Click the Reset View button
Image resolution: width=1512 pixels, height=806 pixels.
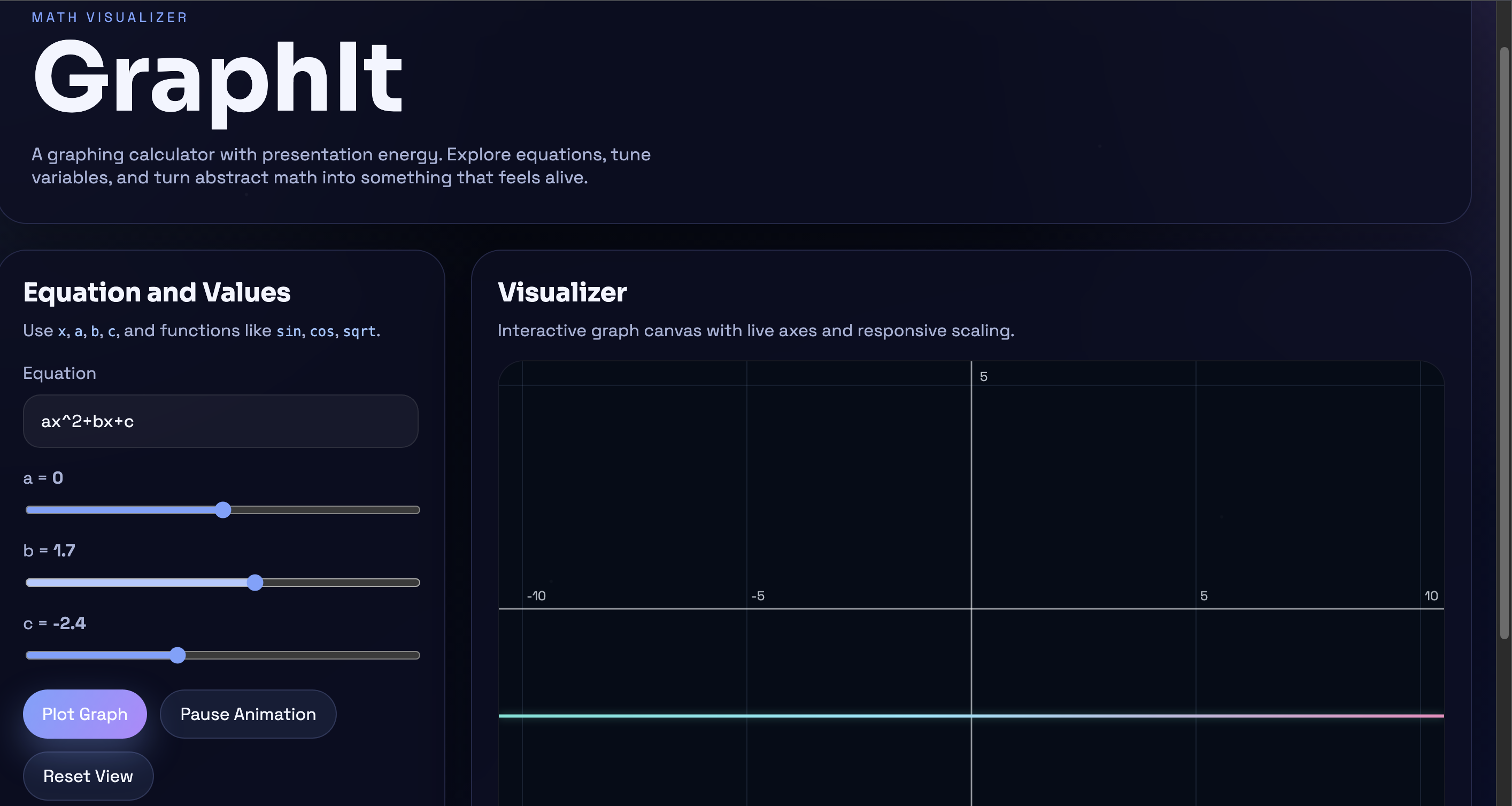pyautogui.click(x=88, y=776)
